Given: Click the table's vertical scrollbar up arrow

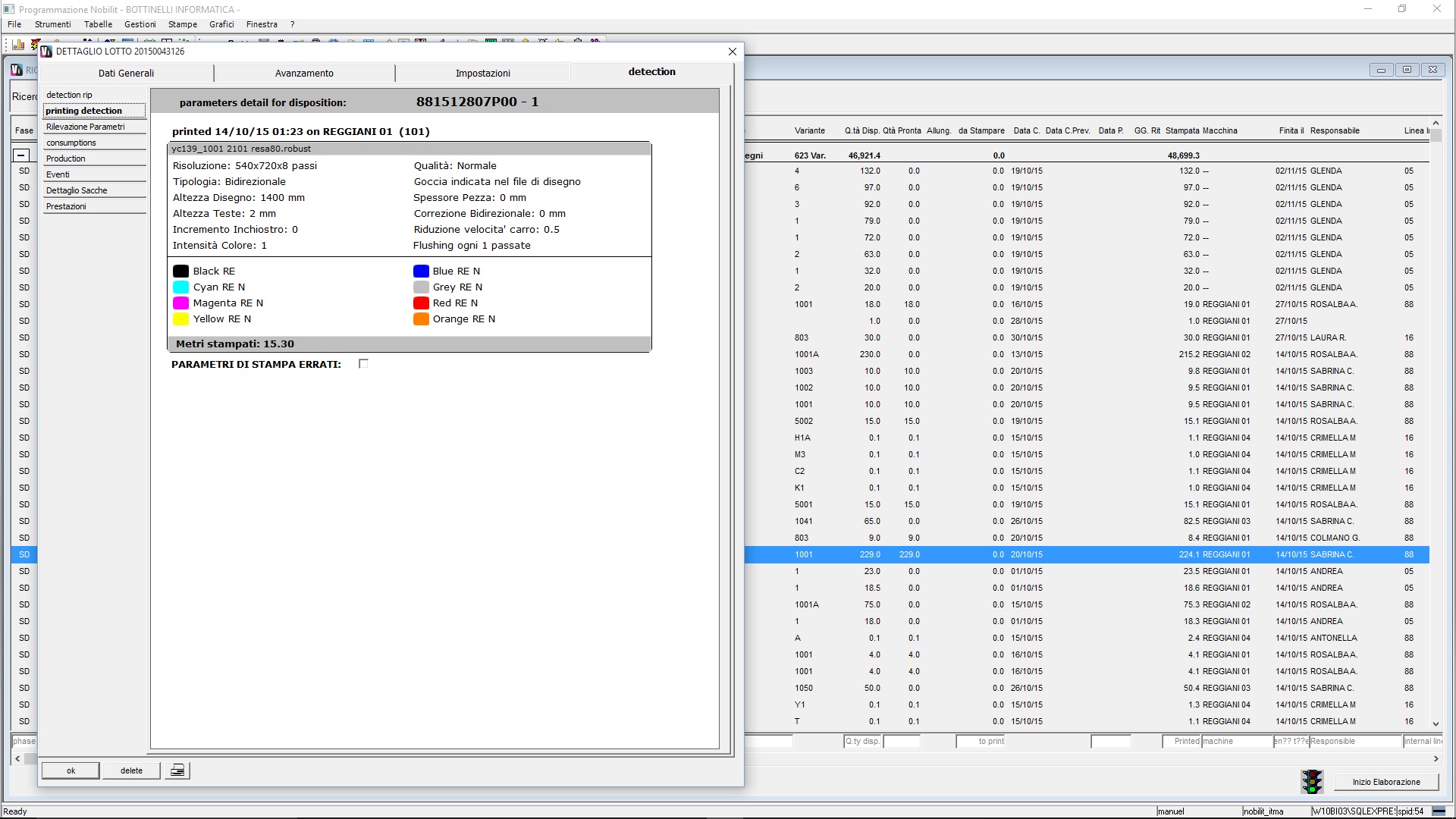Looking at the screenshot, I should click(1436, 123).
